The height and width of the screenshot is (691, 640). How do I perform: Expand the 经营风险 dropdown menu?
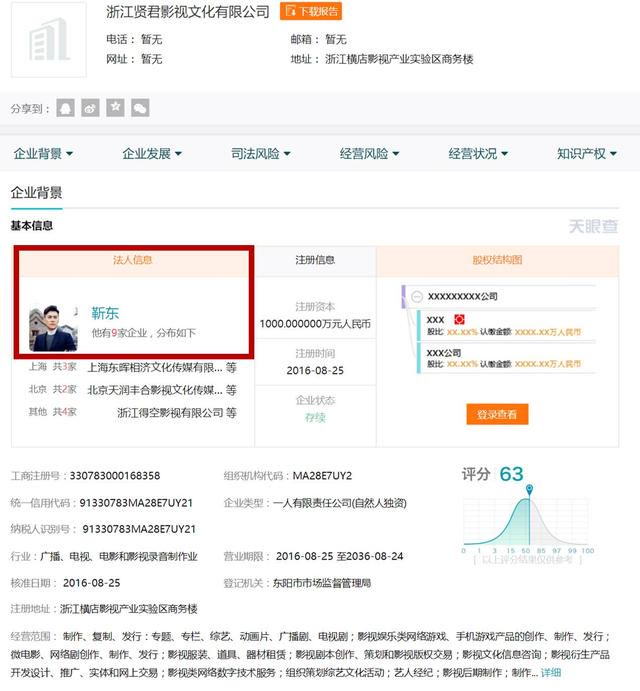click(x=369, y=154)
